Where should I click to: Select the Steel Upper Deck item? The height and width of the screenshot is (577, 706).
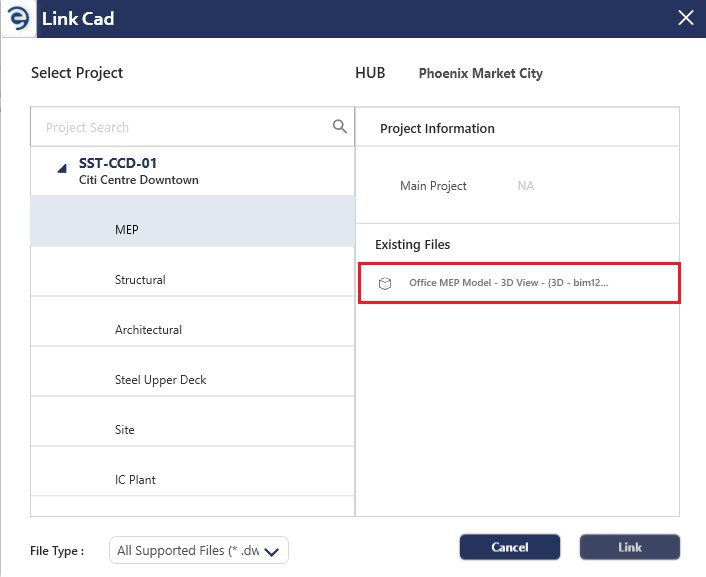[x=193, y=372]
